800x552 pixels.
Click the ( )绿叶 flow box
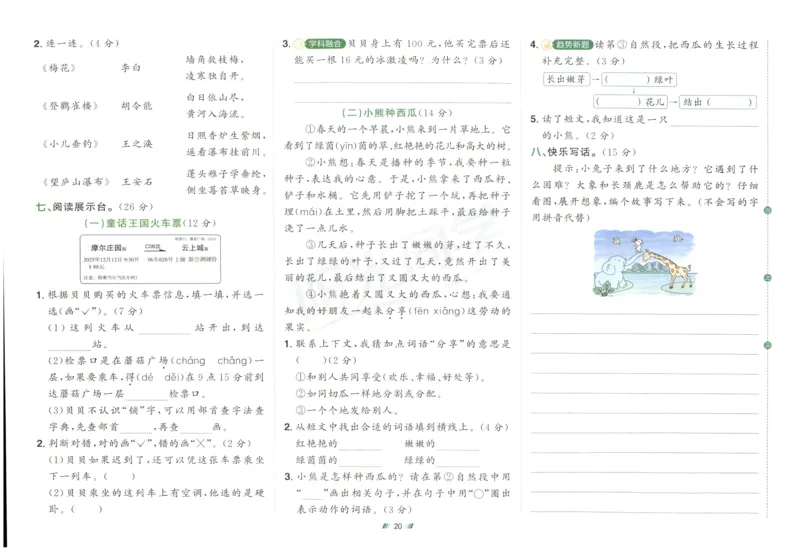pos(639,79)
